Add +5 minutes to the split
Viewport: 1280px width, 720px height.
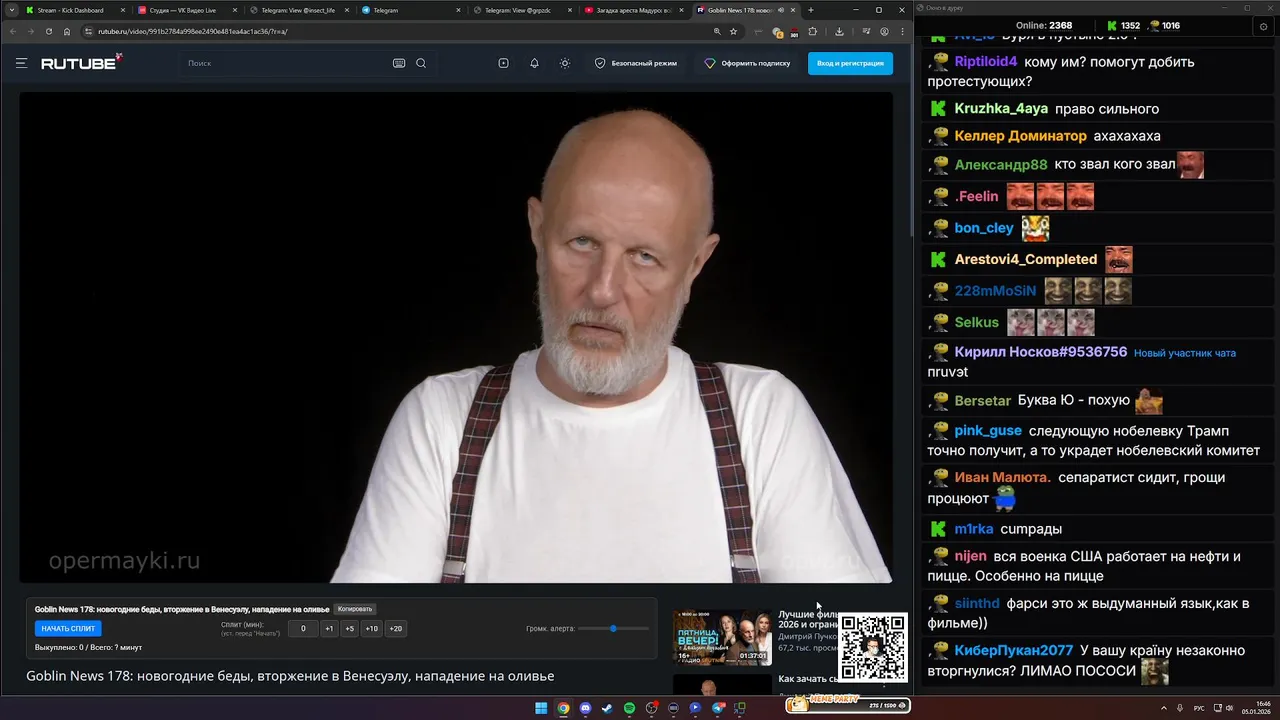[349, 629]
